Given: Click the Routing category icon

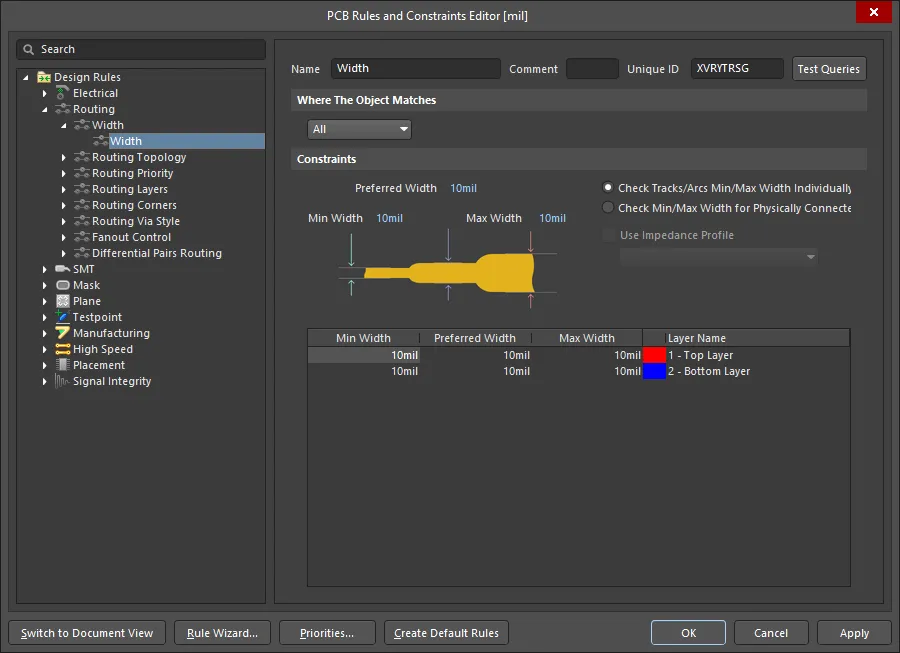Looking at the screenshot, I should point(63,109).
